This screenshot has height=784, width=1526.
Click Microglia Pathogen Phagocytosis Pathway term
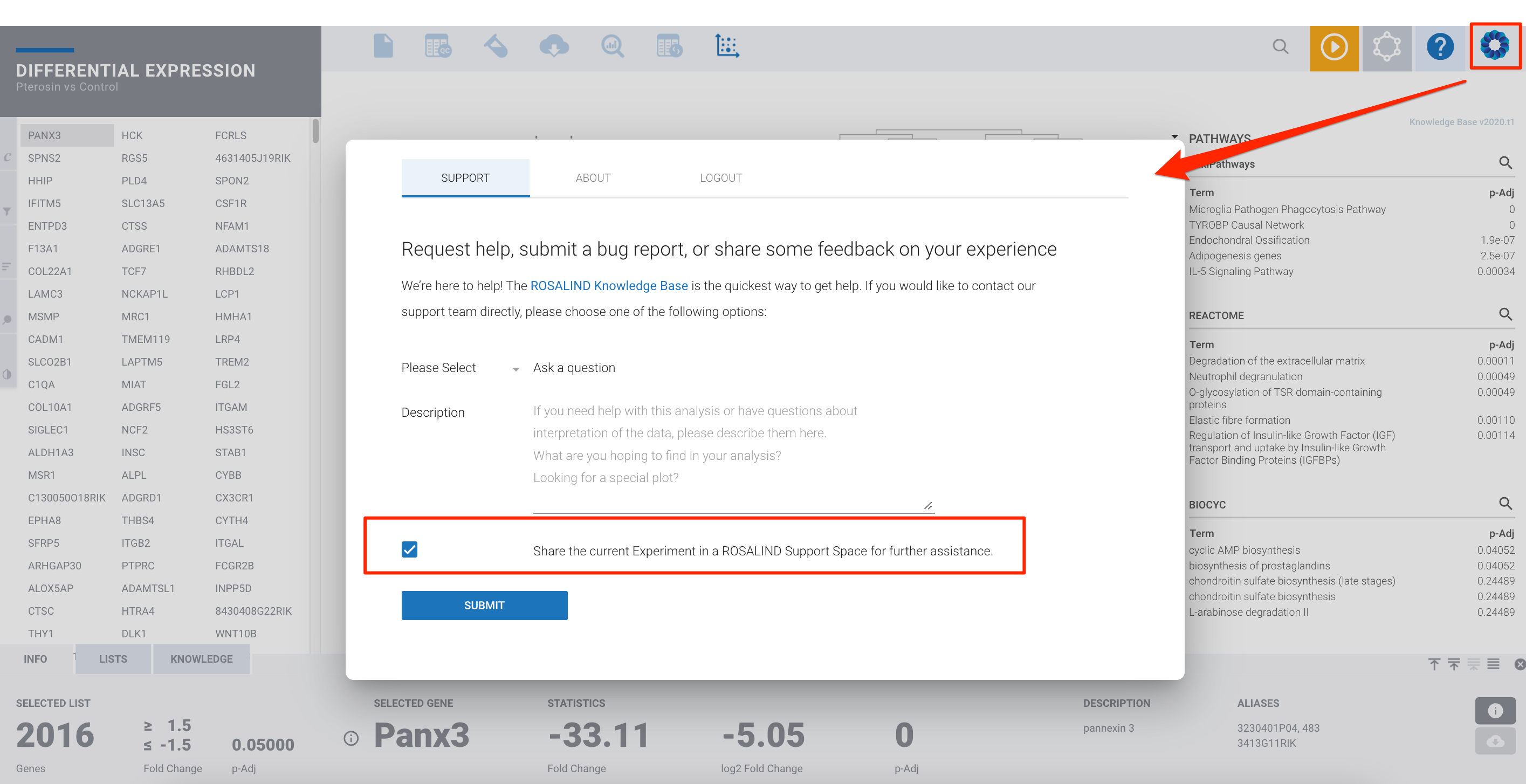[1287, 209]
